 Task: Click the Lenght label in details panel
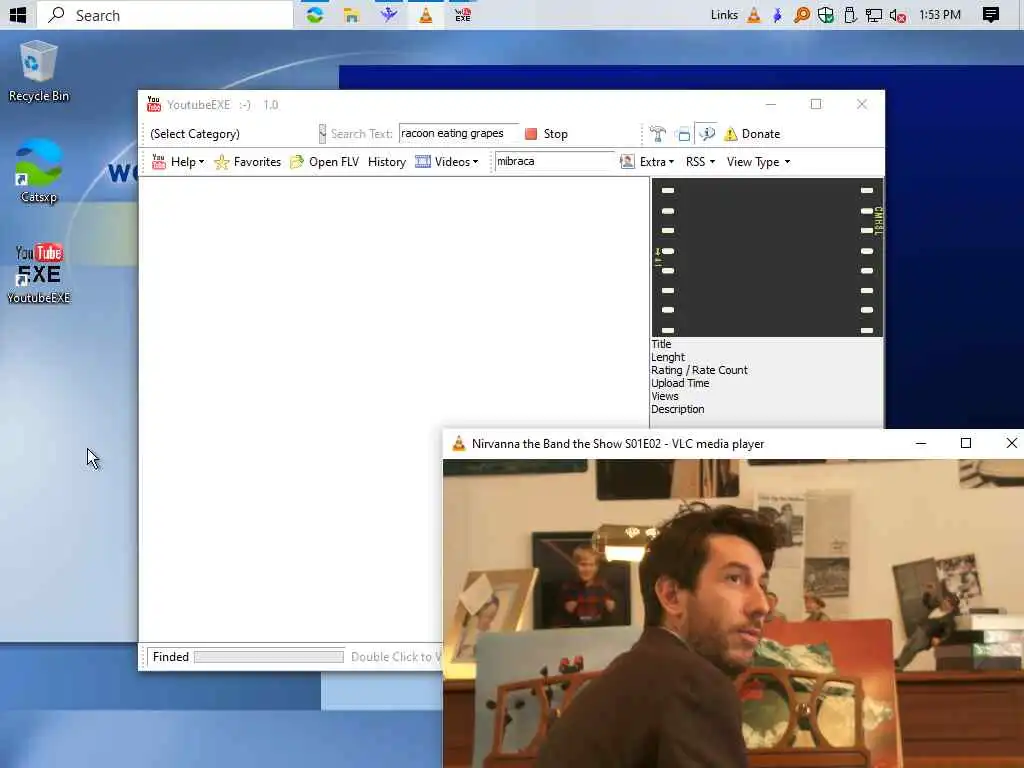(667, 357)
